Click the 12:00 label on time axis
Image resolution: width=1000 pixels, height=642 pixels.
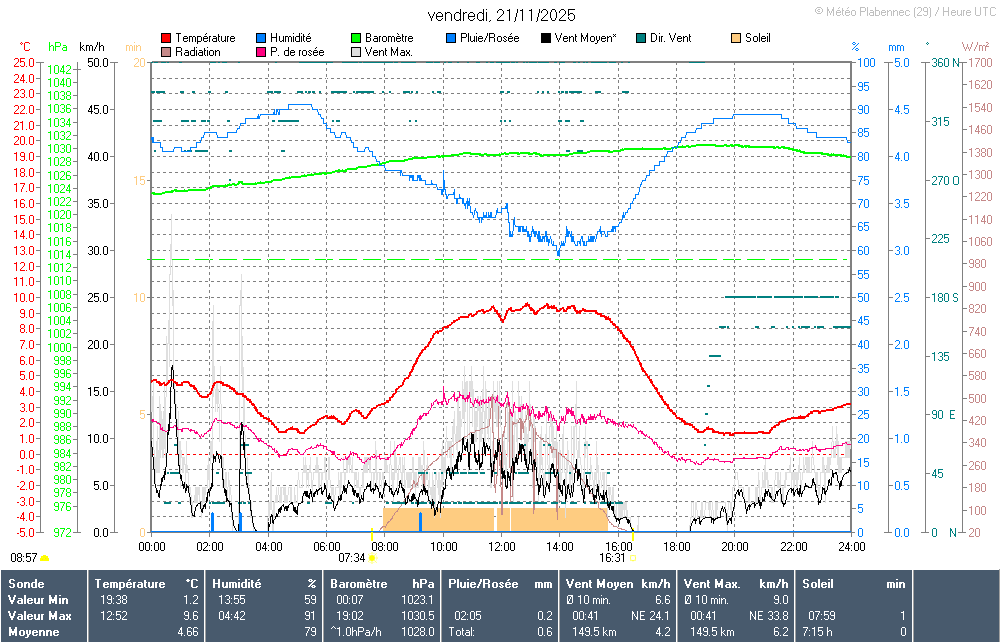(502, 546)
